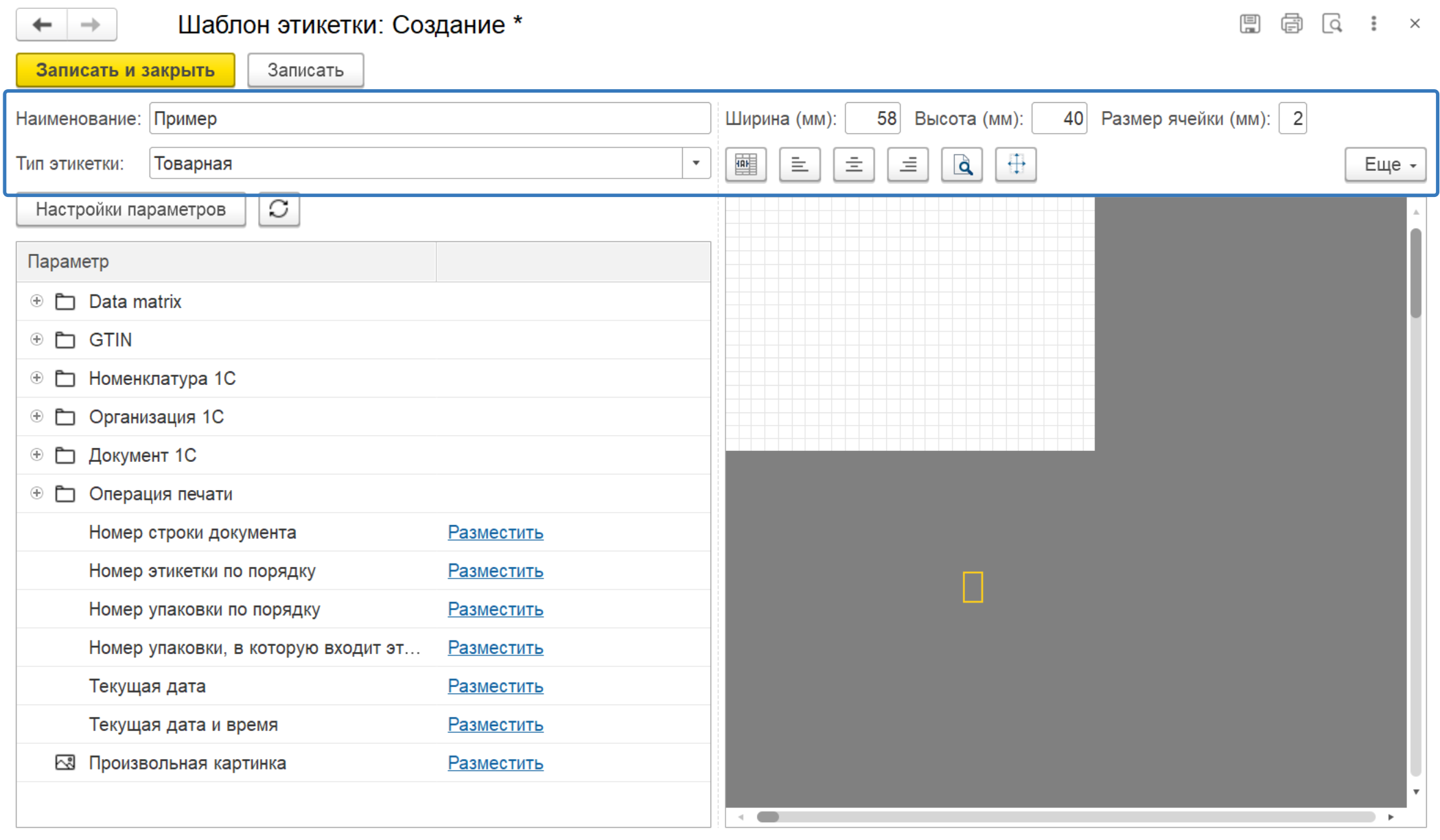Select the Текущая дата и время label
The width and height of the screenshot is (1440, 840).
click(183, 725)
